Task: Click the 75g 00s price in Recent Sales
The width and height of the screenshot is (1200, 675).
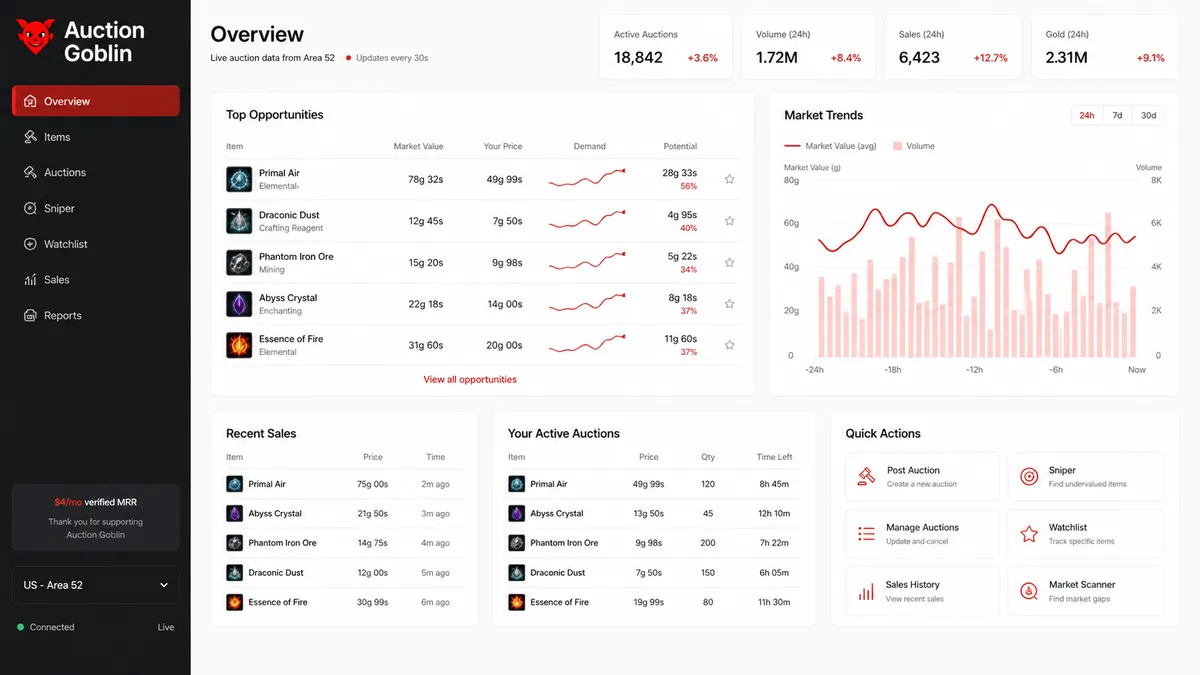Action: click(x=372, y=484)
